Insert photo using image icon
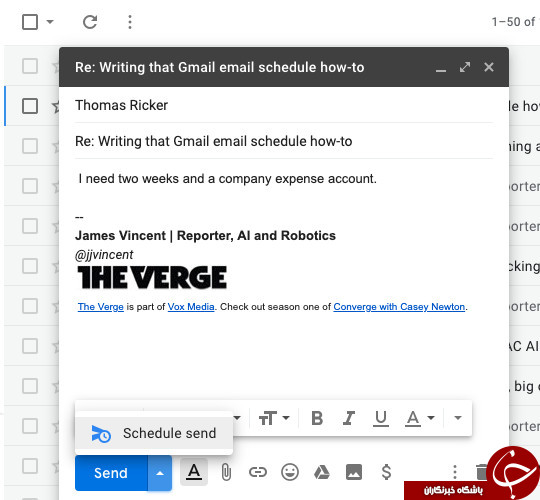 pyautogui.click(x=354, y=472)
